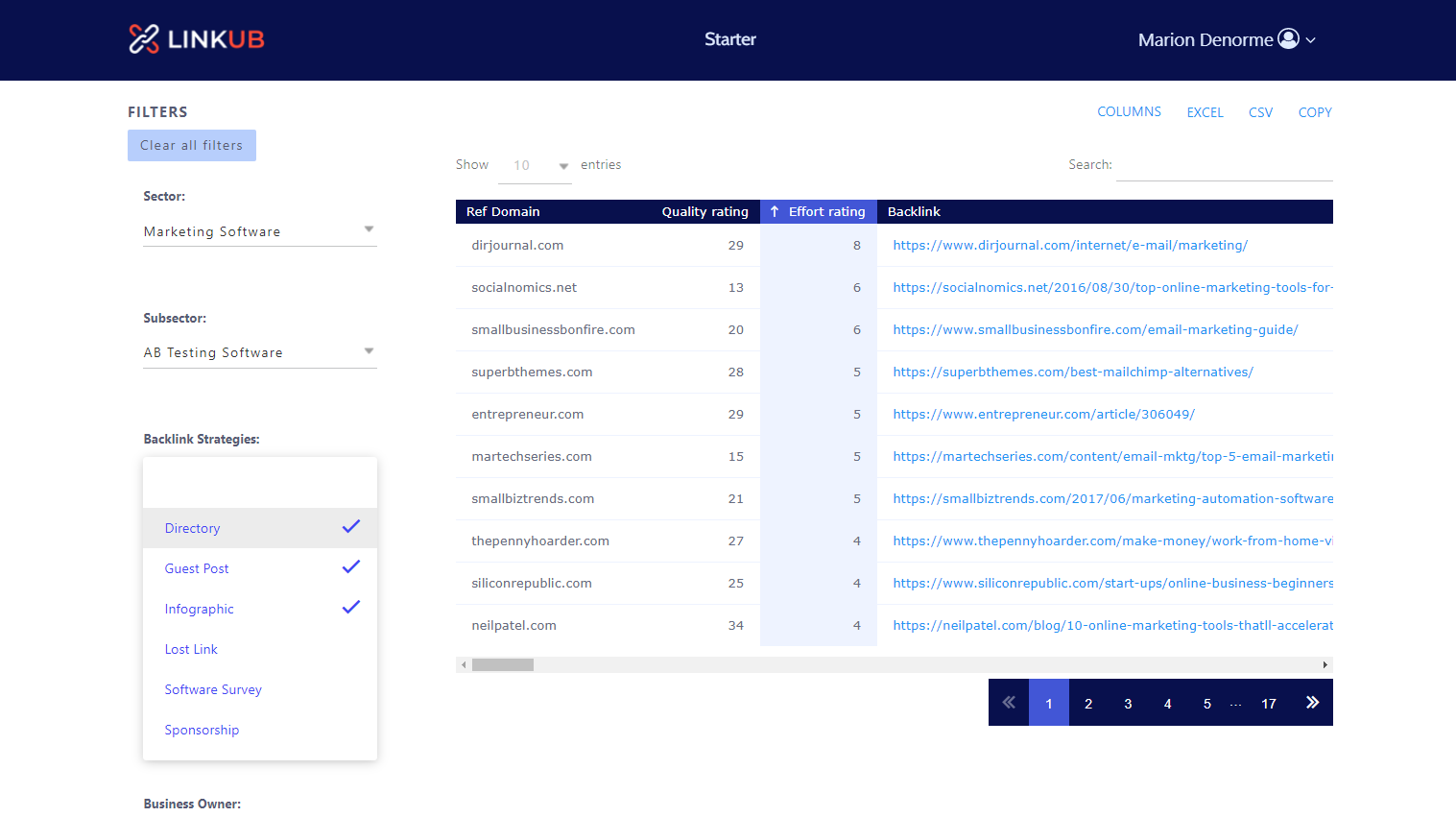This screenshot has width=1456, height=817.
Task: Export table to EXCEL
Action: pos(1205,112)
